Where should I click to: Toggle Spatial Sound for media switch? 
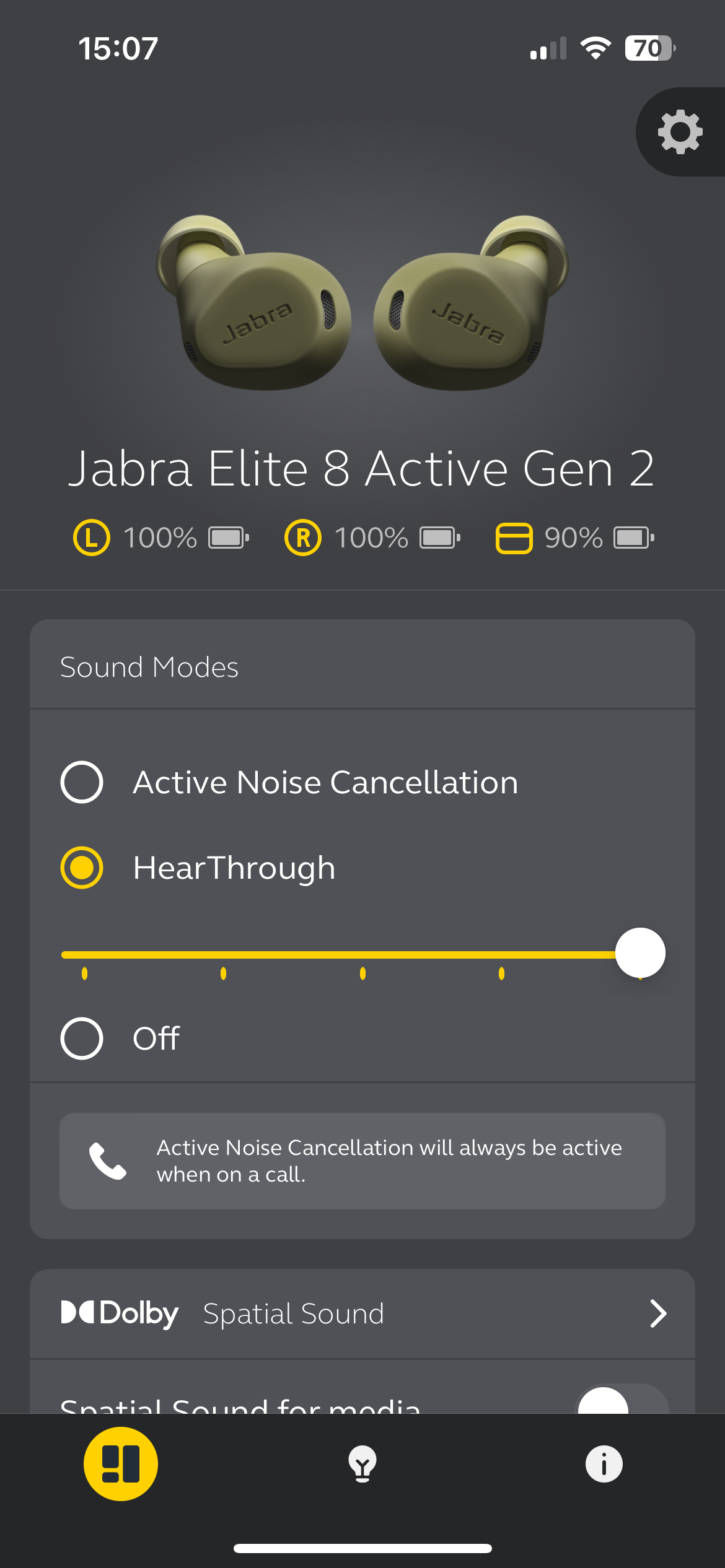pyautogui.click(x=622, y=1401)
